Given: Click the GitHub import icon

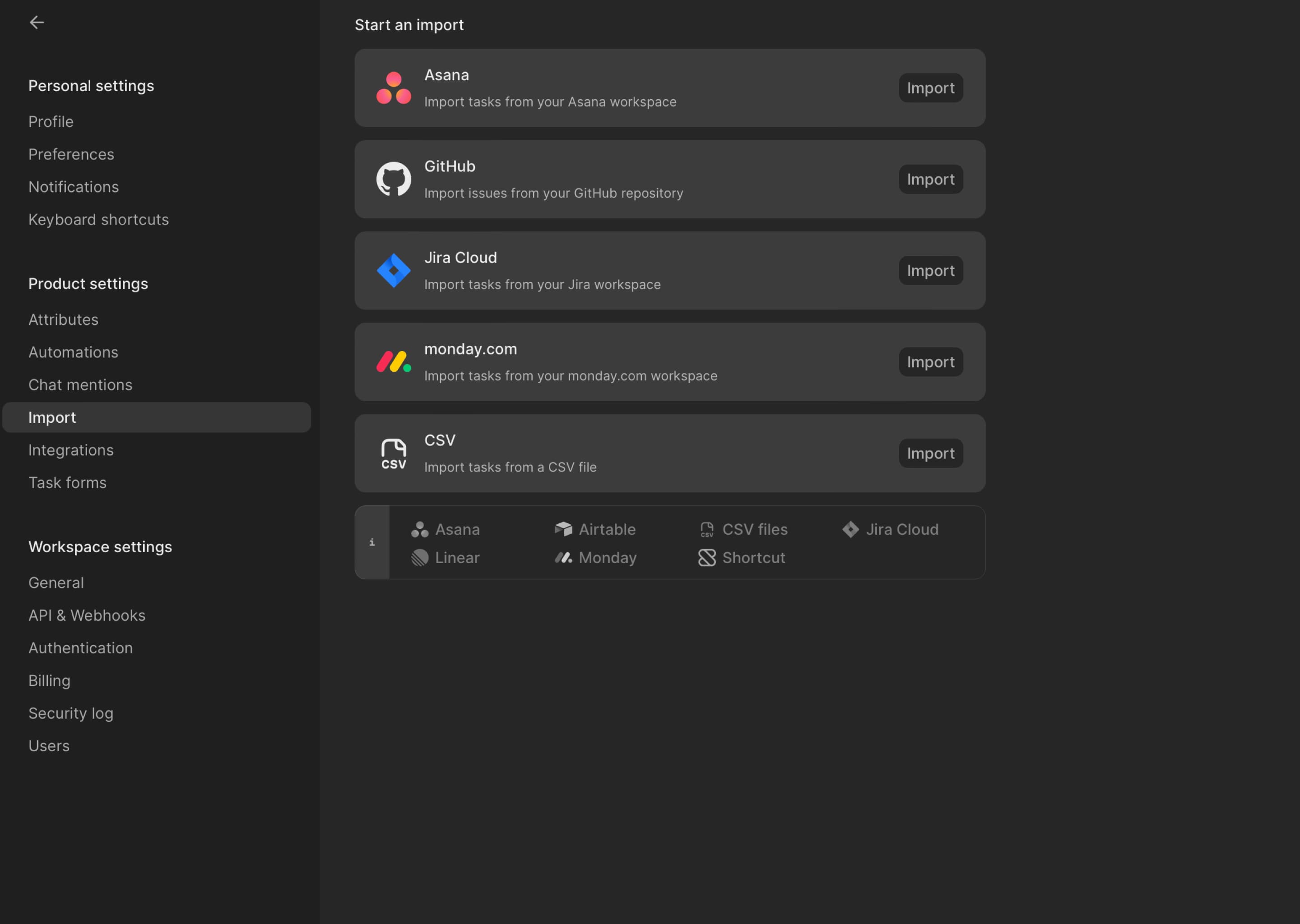Looking at the screenshot, I should point(394,179).
